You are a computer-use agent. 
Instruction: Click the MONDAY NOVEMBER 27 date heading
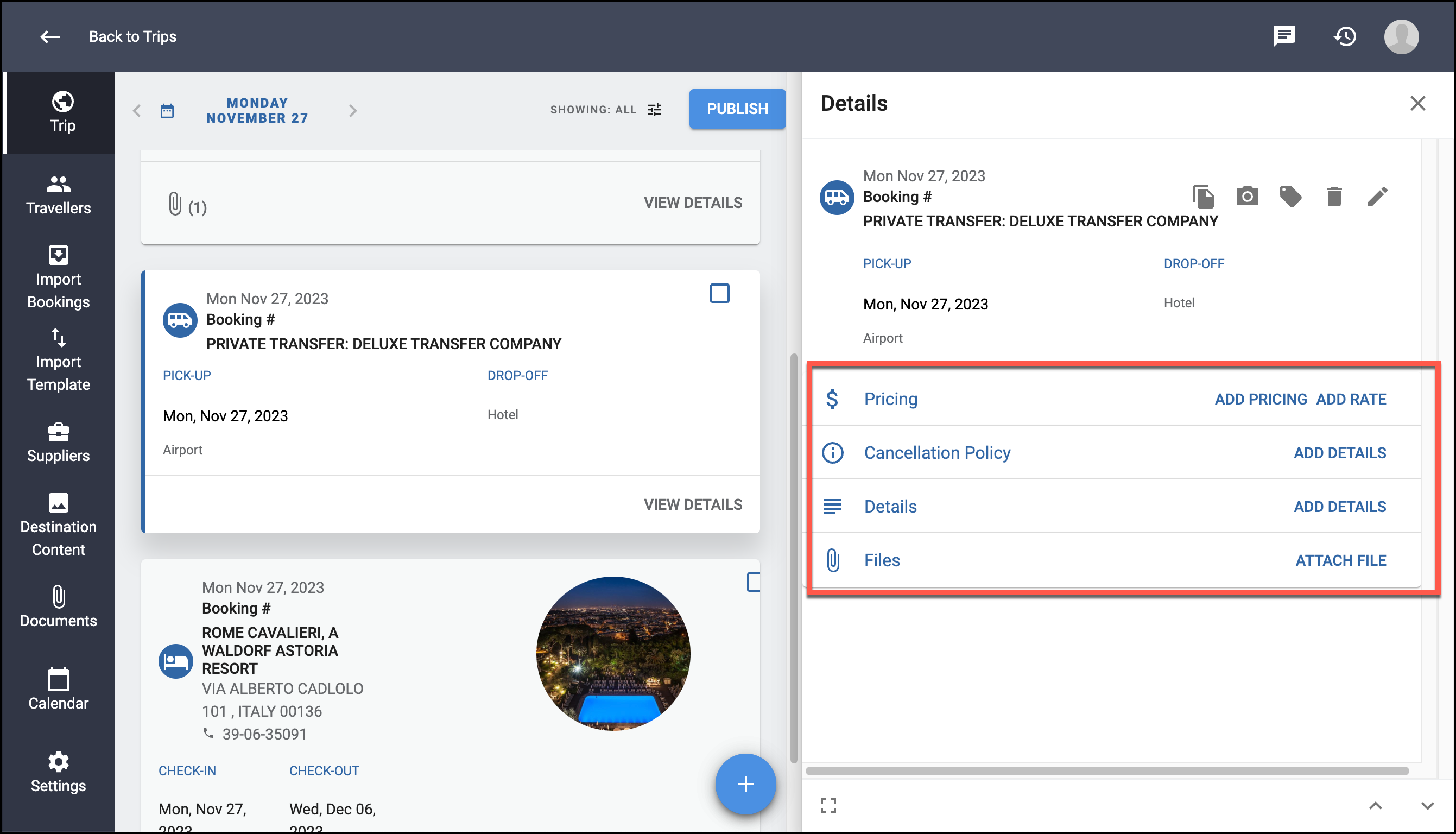257,111
